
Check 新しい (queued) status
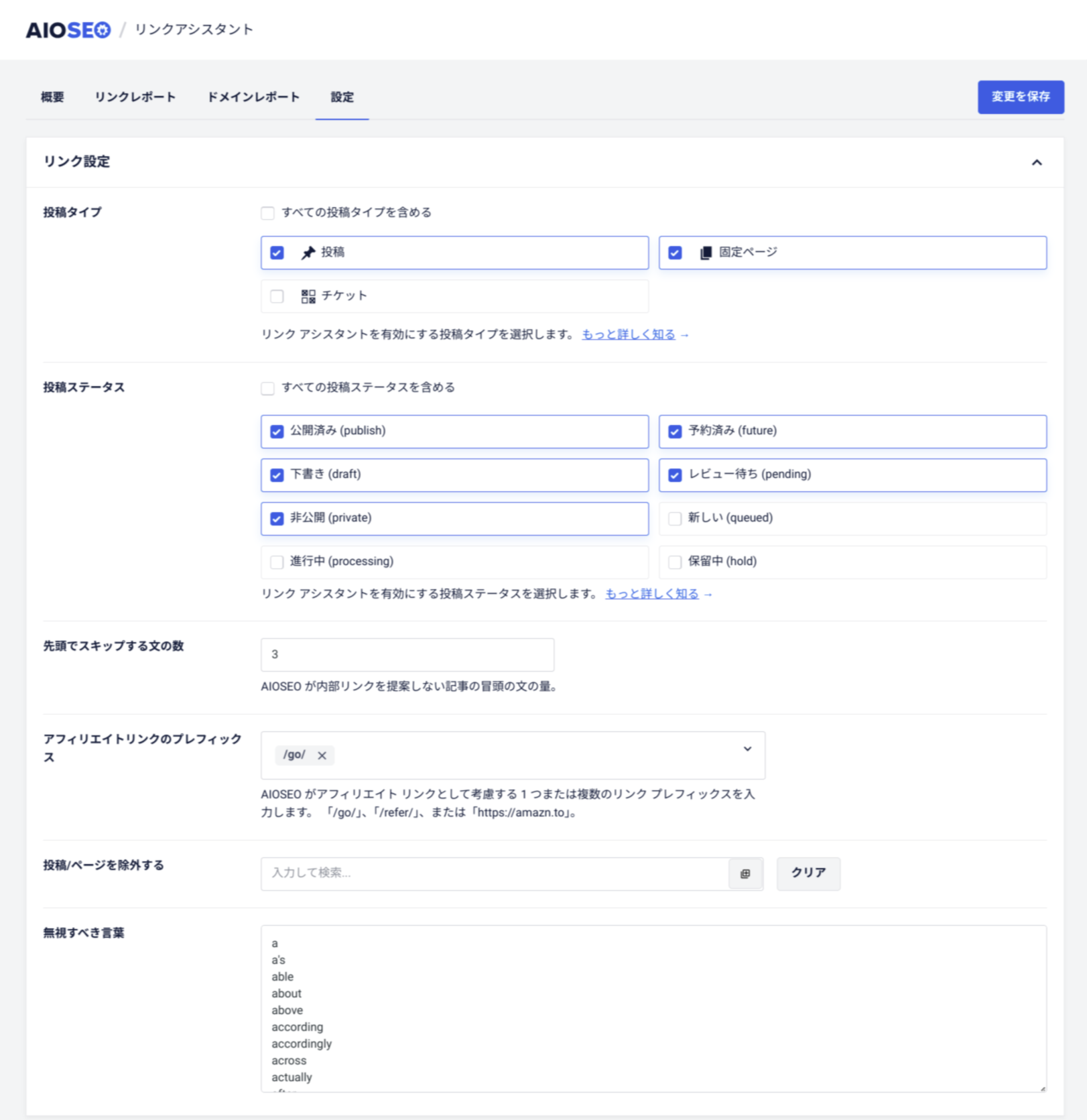[x=675, y=519]
